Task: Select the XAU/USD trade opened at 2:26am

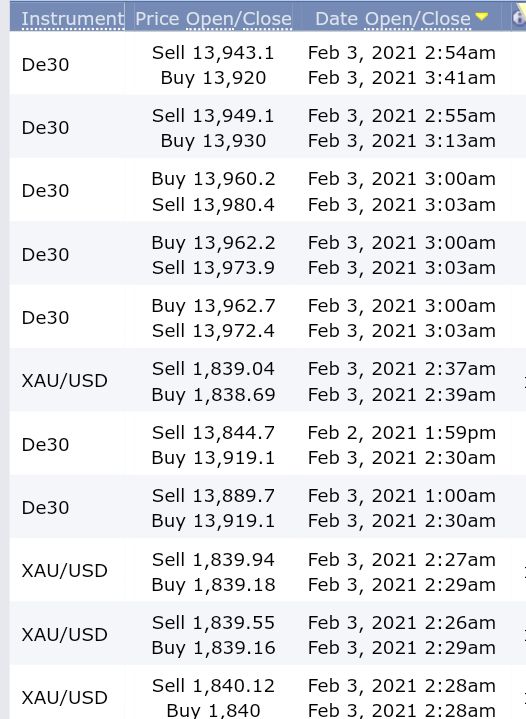Action: tap(267, 635)
